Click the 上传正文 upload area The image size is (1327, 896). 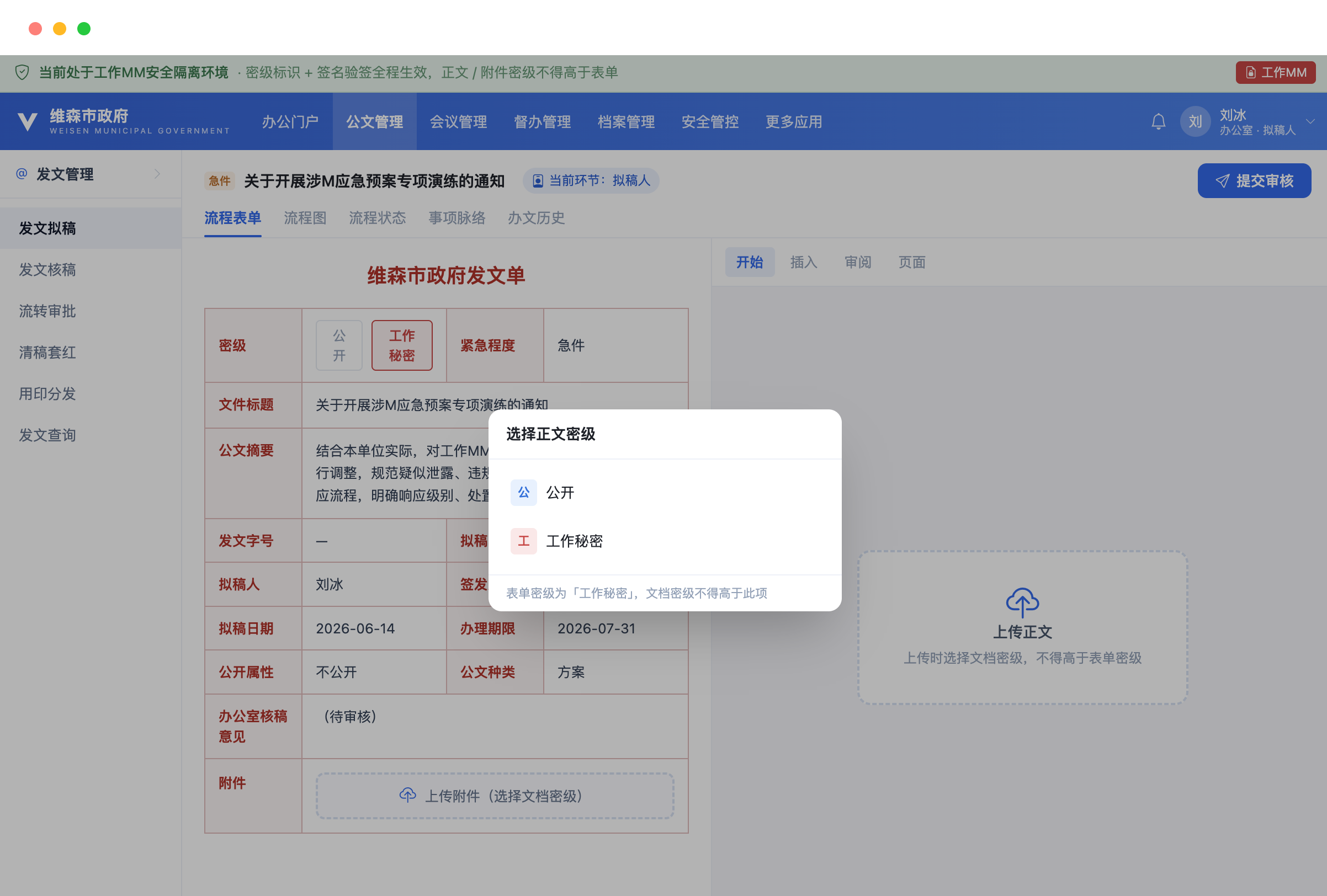1022,627
